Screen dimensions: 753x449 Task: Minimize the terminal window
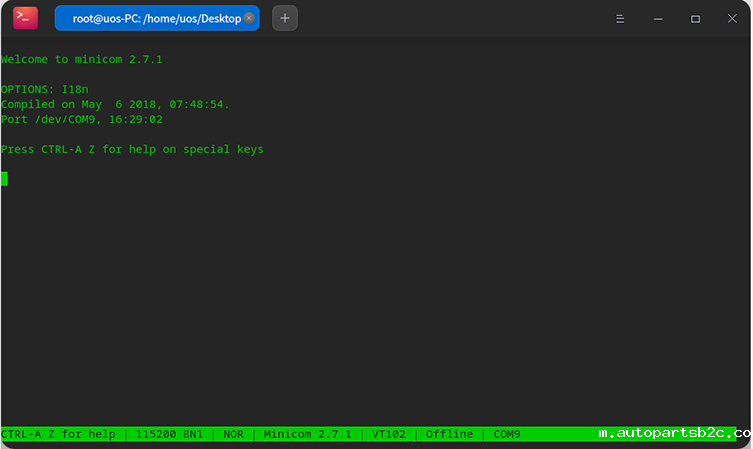tap(657, 18)
